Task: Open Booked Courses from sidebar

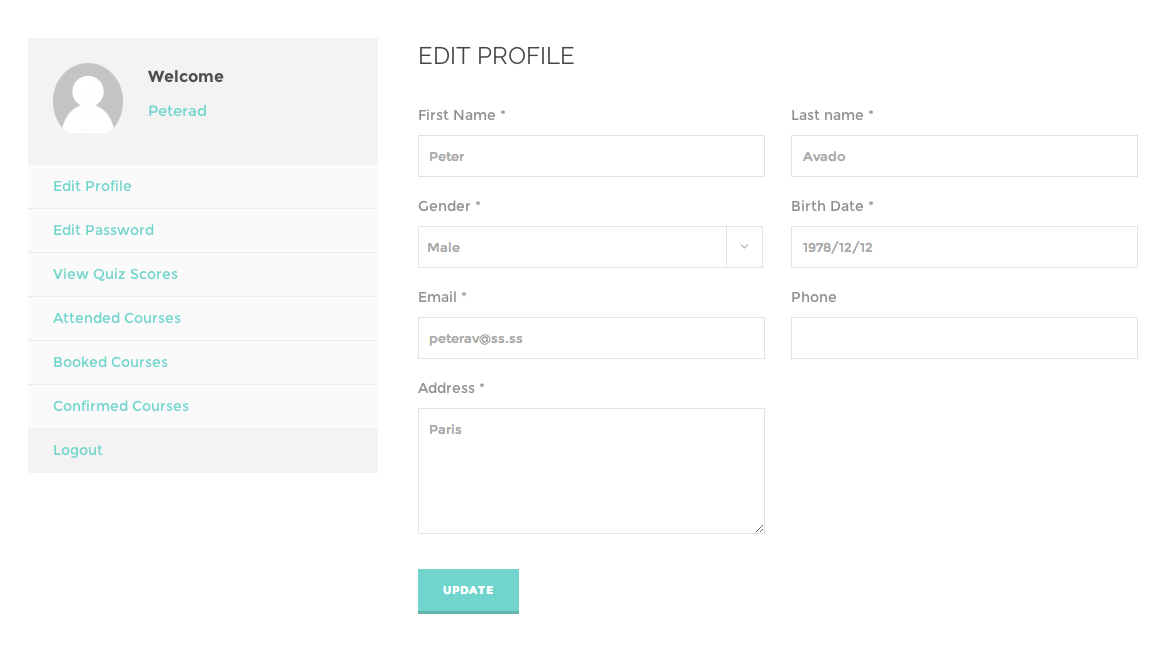Action: click(110, 362)
